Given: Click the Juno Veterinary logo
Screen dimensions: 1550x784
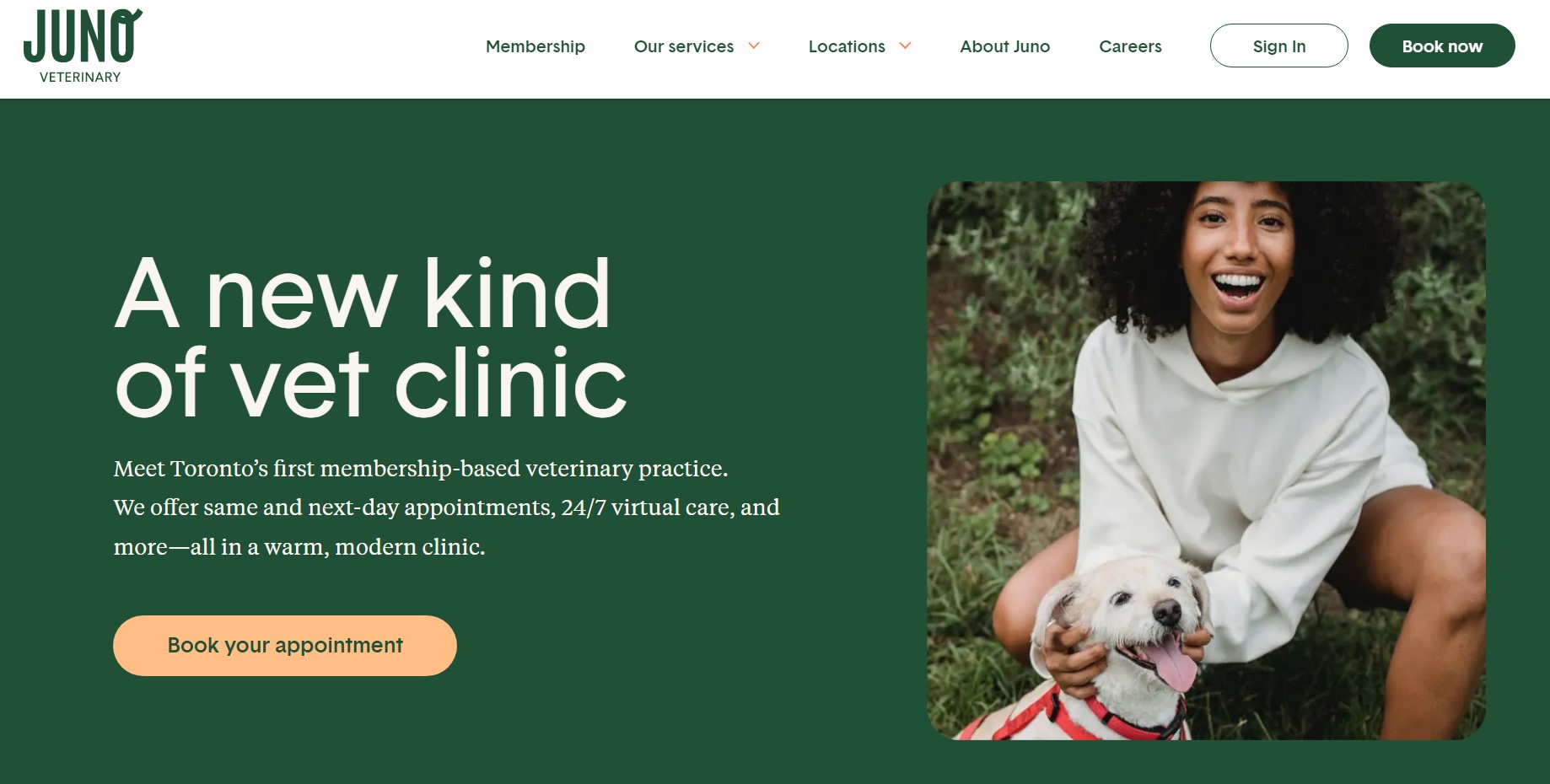Looking at the screenshot, I should coord(83,46).
